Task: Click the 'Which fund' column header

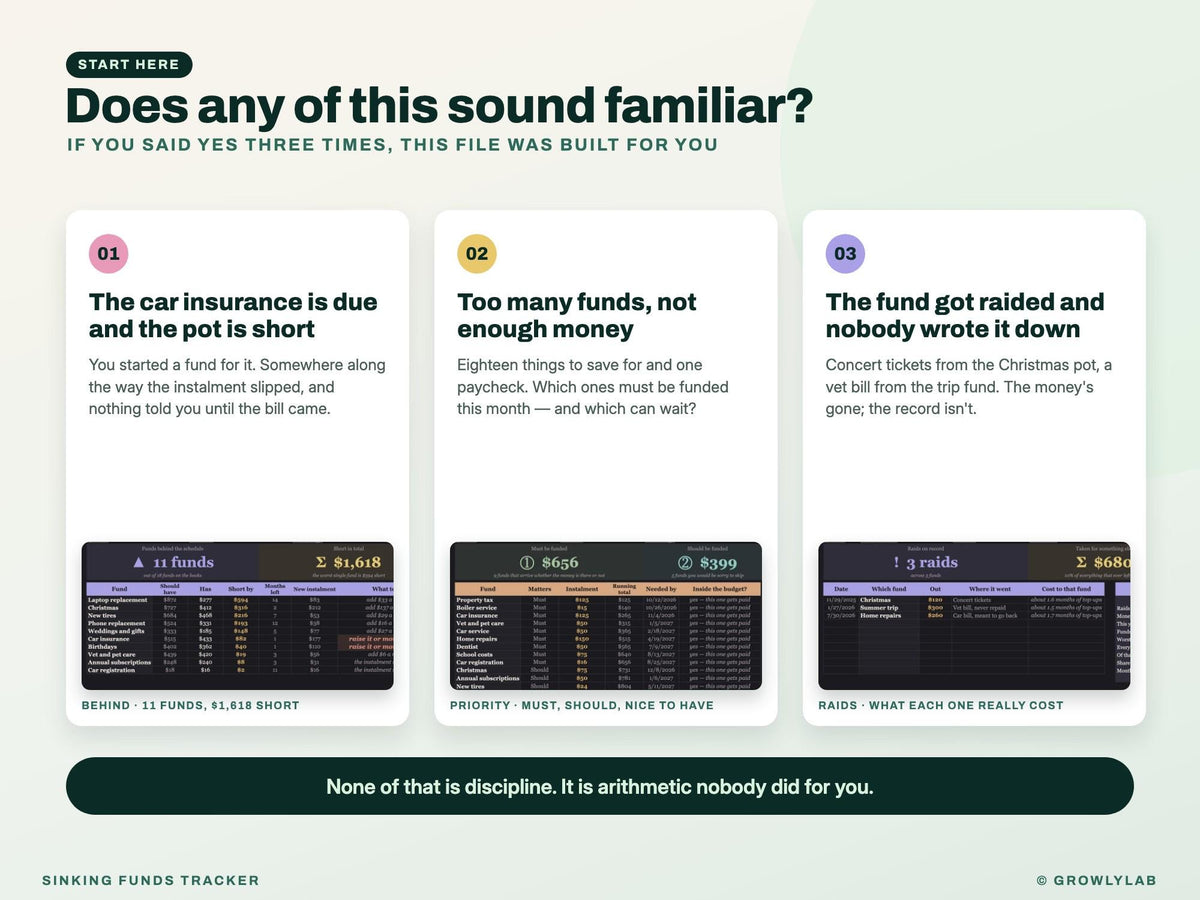Action: [889, 589]
